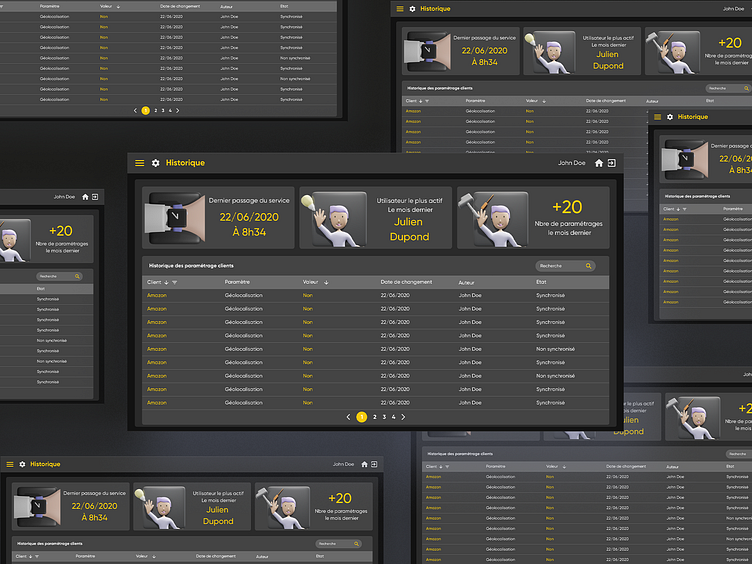Viewport: 752px width, 564px height.
Task: Click the gear icon in the top-right window
Action: coord(412,9)
